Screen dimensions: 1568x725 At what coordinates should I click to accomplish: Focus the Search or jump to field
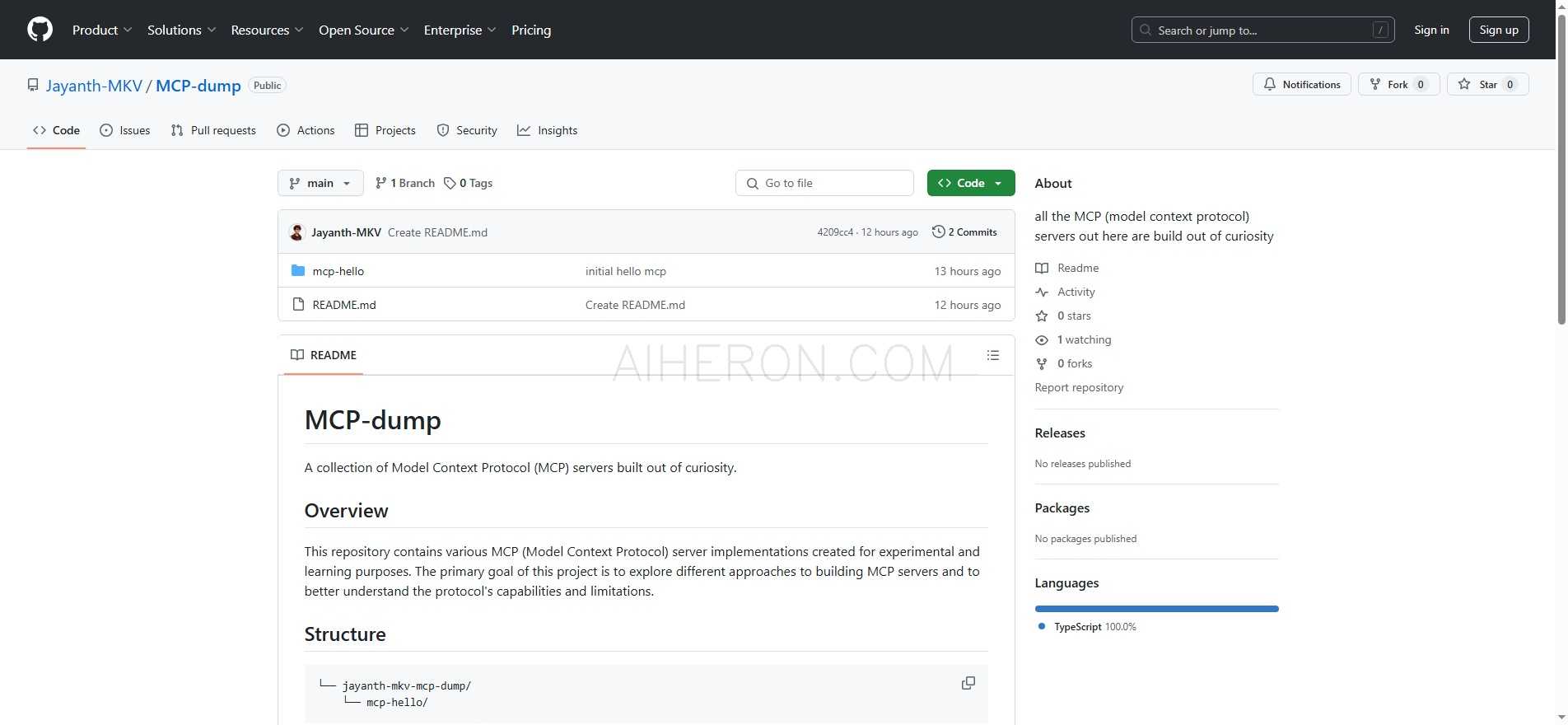(1262, 30)
